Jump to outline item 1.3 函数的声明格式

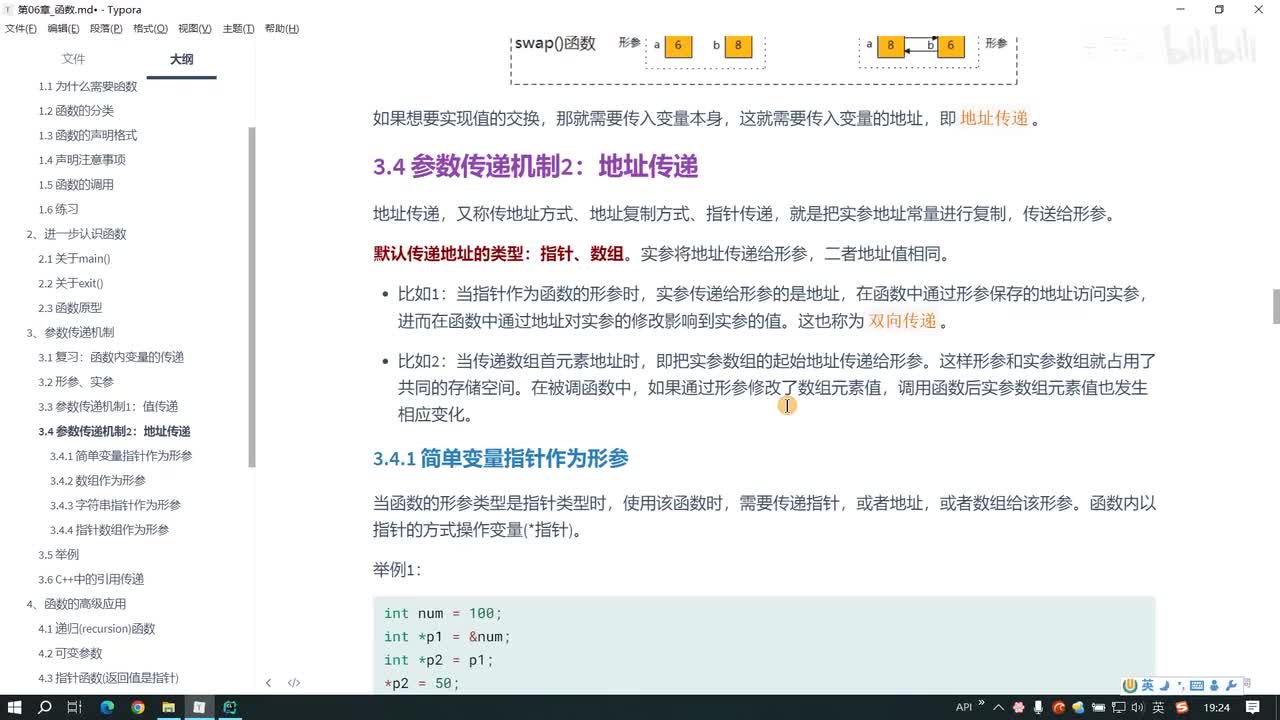88,135
